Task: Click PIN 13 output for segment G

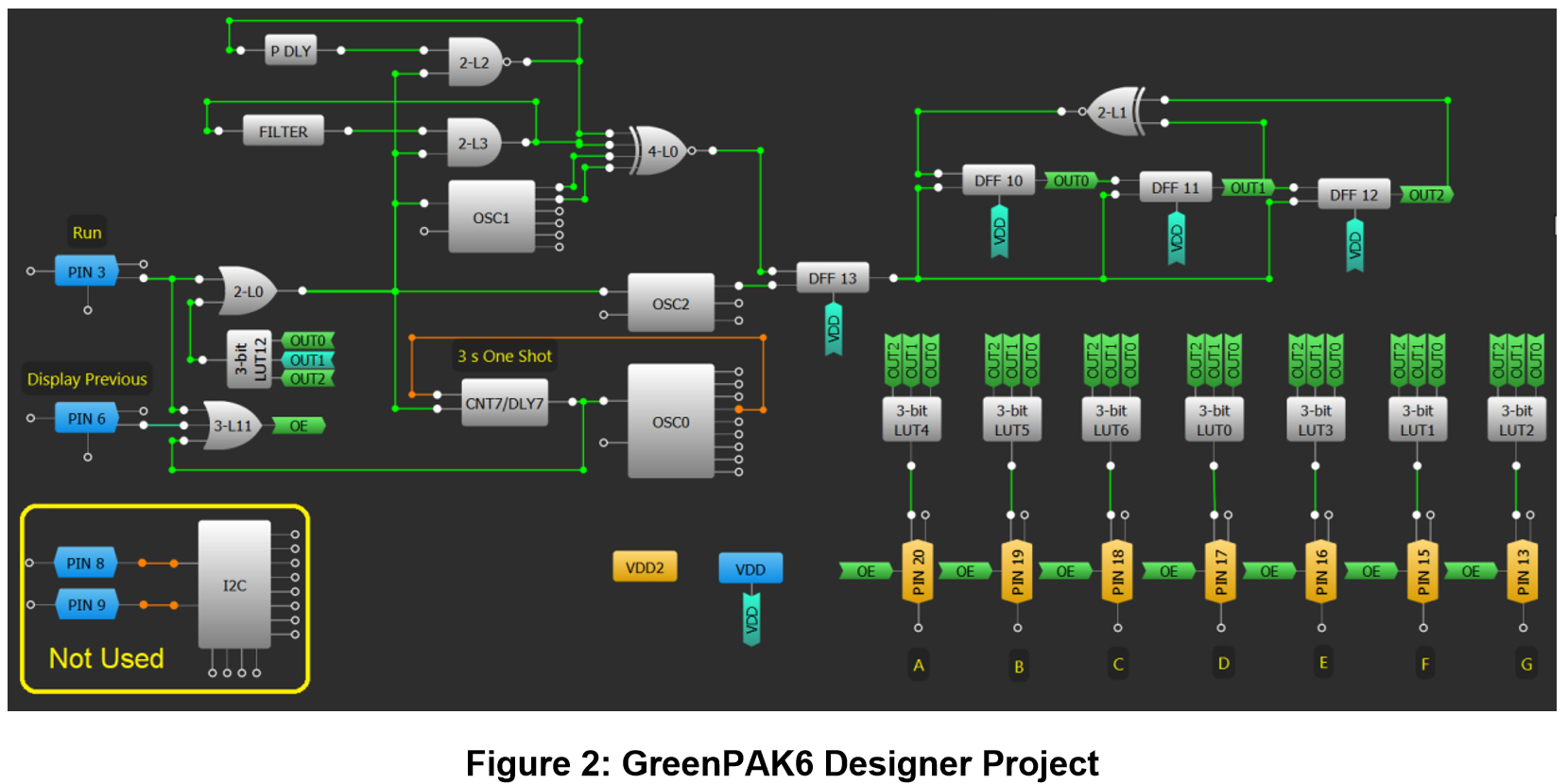Action: (1523, 571)
